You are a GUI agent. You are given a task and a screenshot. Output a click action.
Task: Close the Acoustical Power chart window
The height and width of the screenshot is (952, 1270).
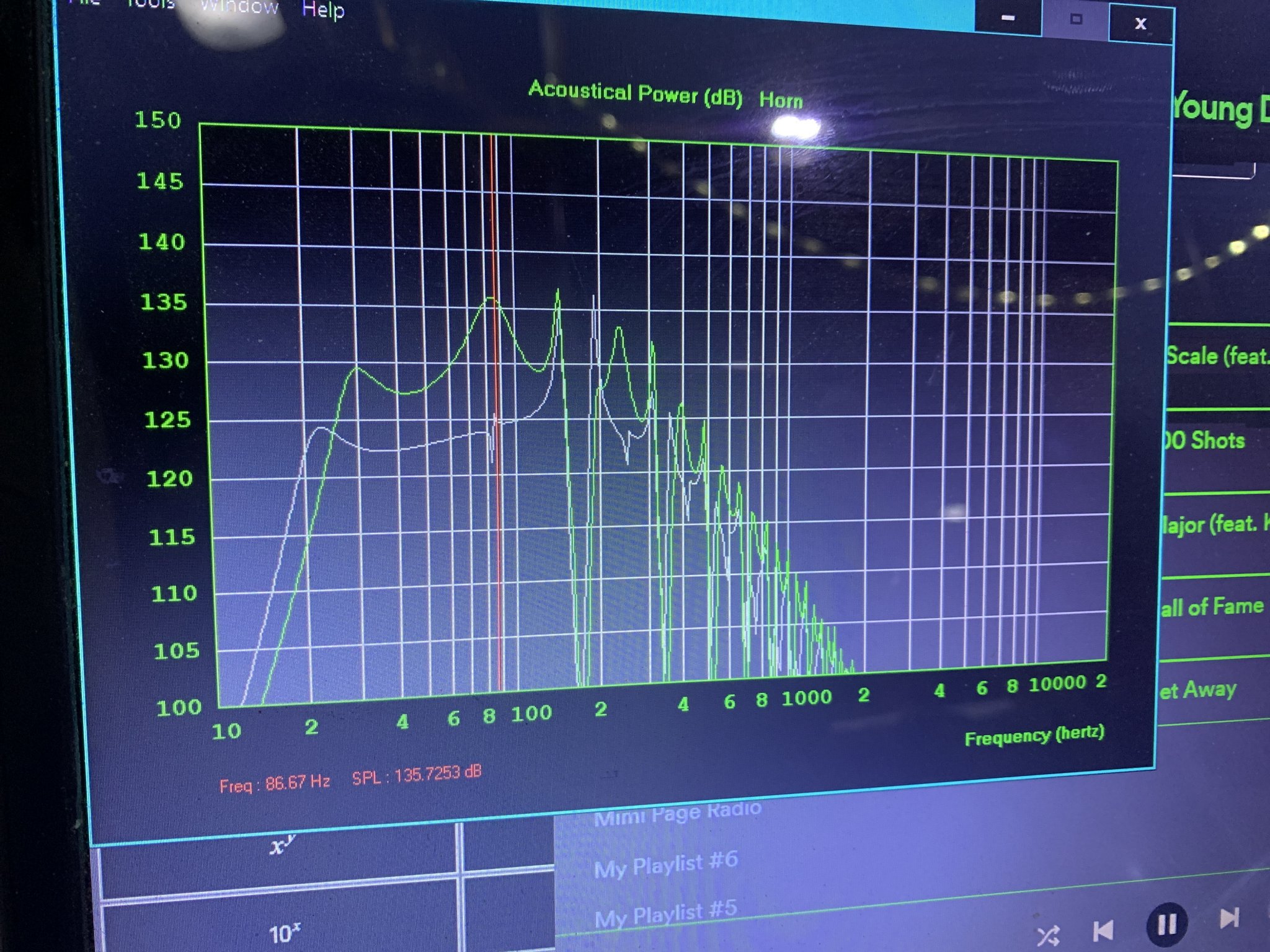click(1140, 24)
